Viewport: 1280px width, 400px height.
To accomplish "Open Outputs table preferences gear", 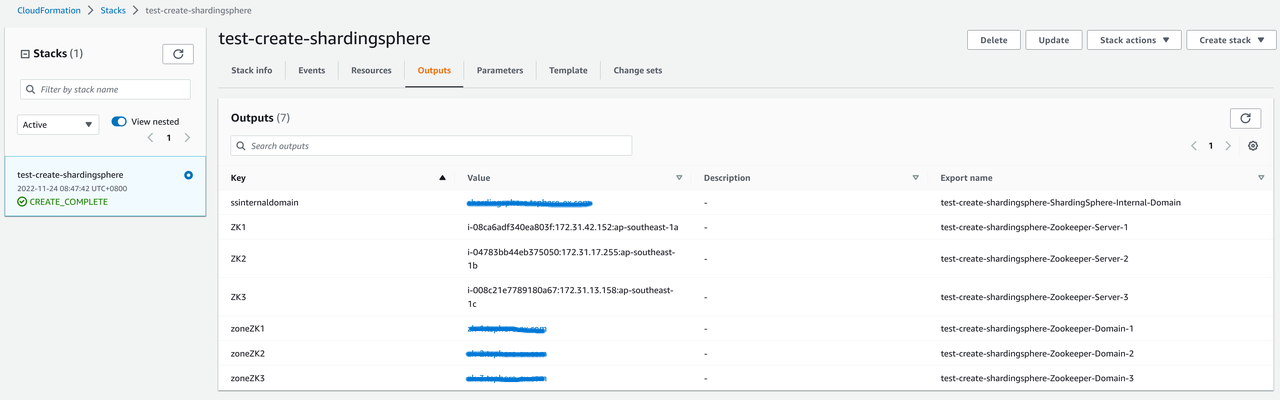I will (x=1253, y=146).
